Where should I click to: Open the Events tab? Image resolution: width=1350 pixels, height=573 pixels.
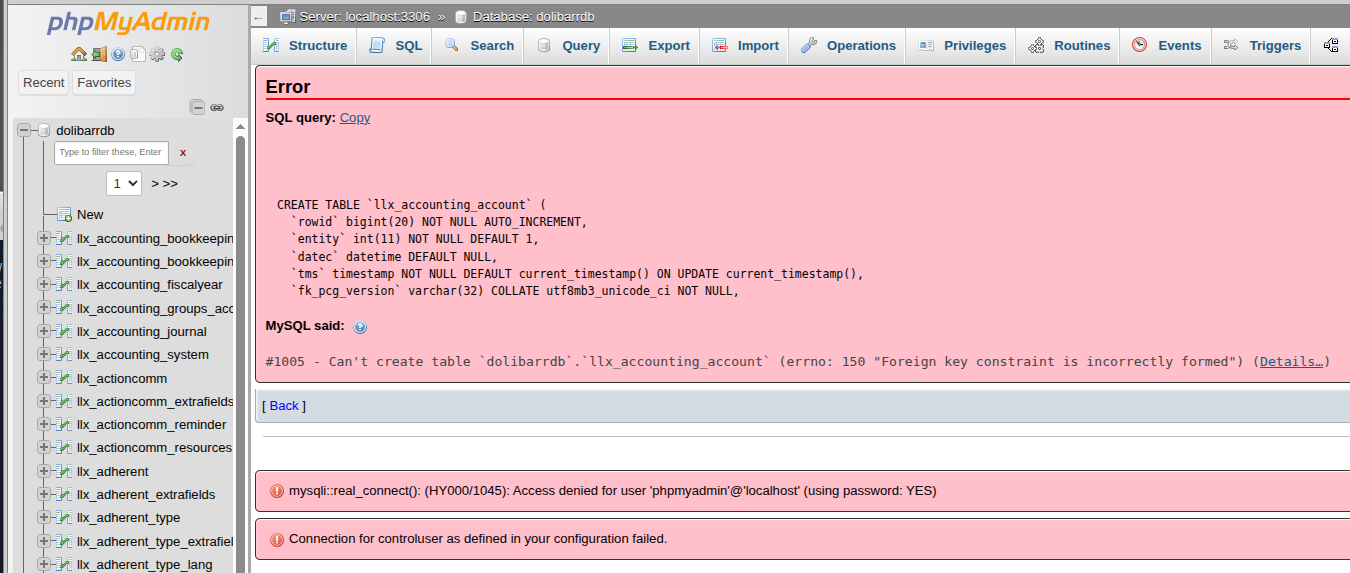pyautogui.click(x=1167, y=45)
